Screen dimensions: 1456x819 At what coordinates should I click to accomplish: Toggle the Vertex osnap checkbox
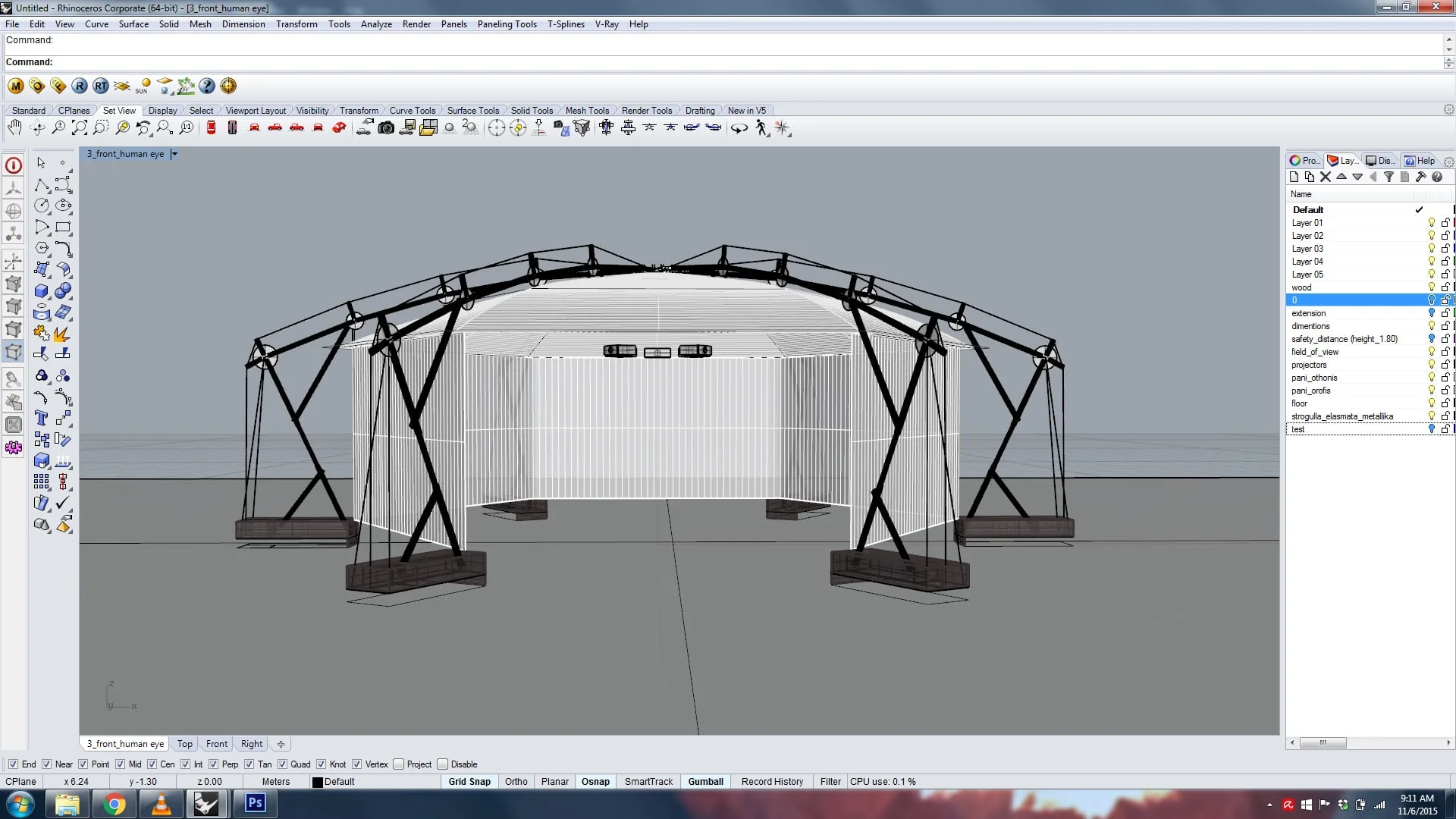coord(357,764)
